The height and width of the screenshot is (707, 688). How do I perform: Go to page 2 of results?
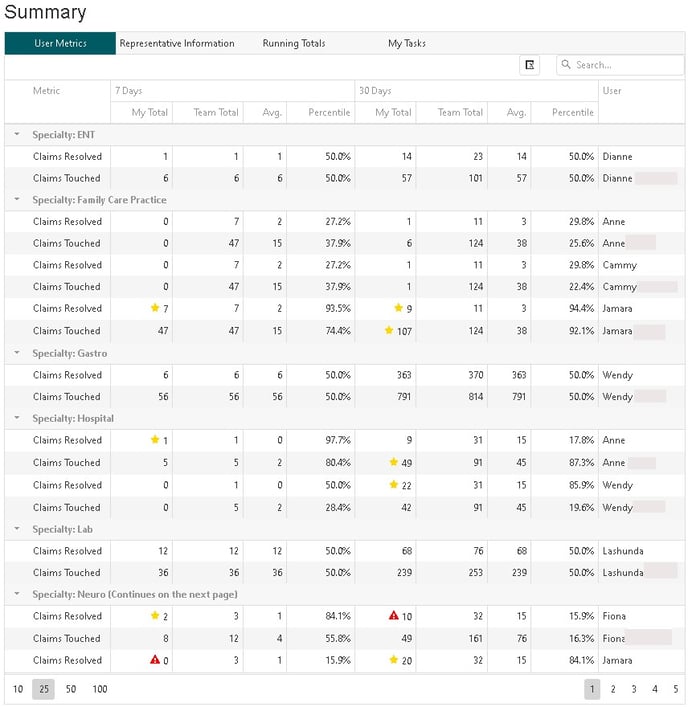point(613,689)
